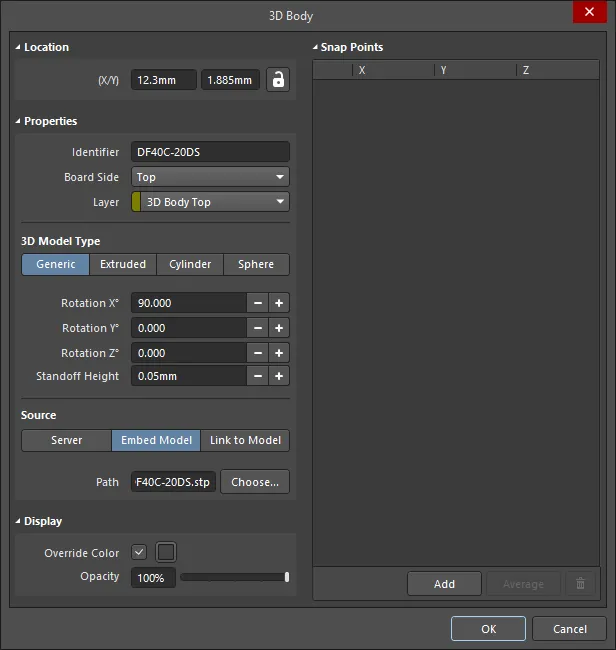Select the Generic 3D model type
Screen dimensions: 616x650
pyautogui.click(x=56, y=264)
